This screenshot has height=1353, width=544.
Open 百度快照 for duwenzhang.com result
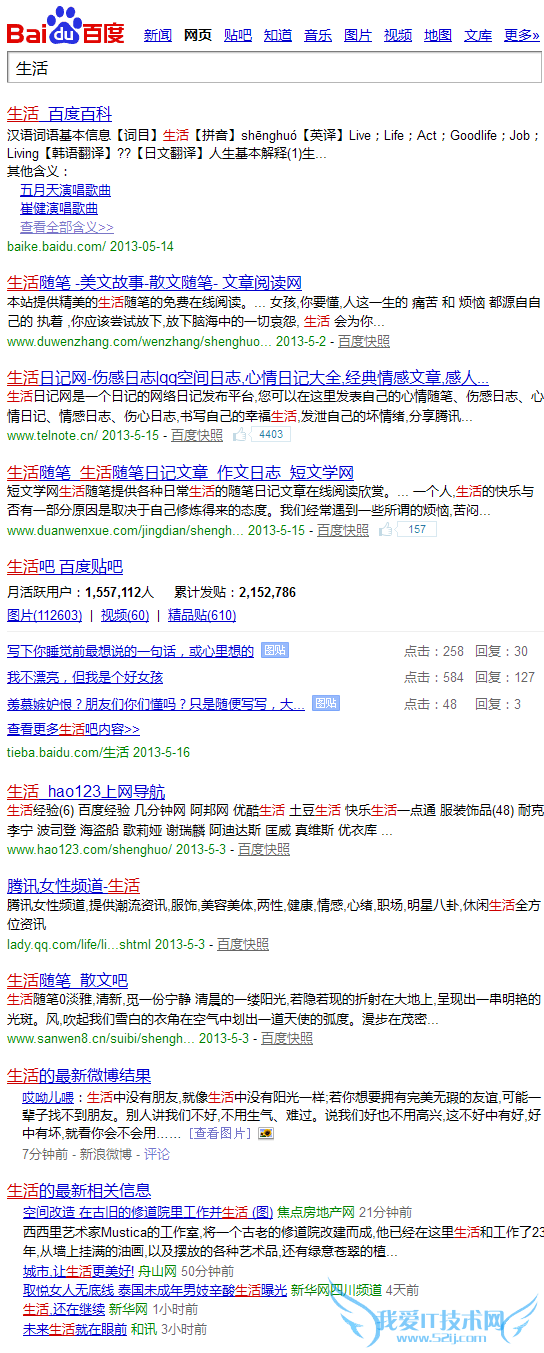(364, 341)
